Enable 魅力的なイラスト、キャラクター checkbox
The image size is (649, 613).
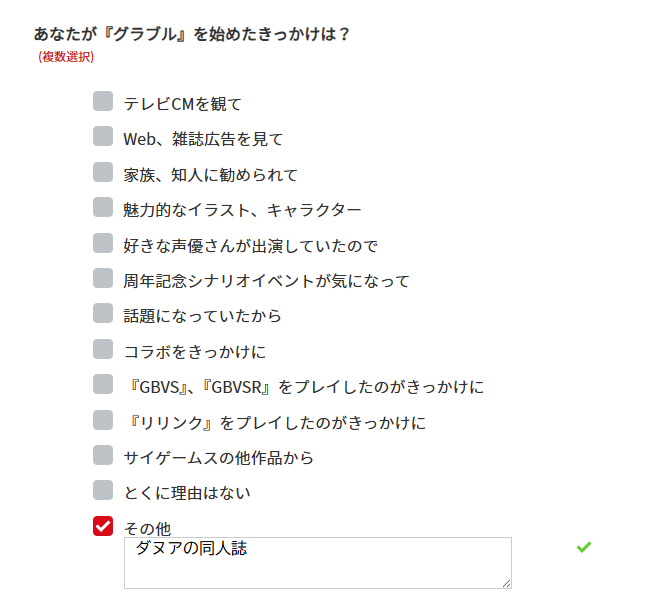(x=103, y=208)
